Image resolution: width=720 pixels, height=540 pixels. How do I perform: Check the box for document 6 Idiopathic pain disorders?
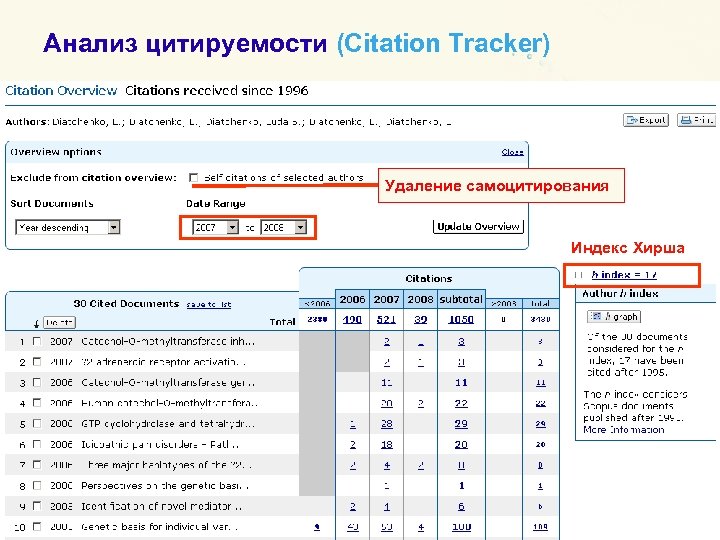point(37,444)
